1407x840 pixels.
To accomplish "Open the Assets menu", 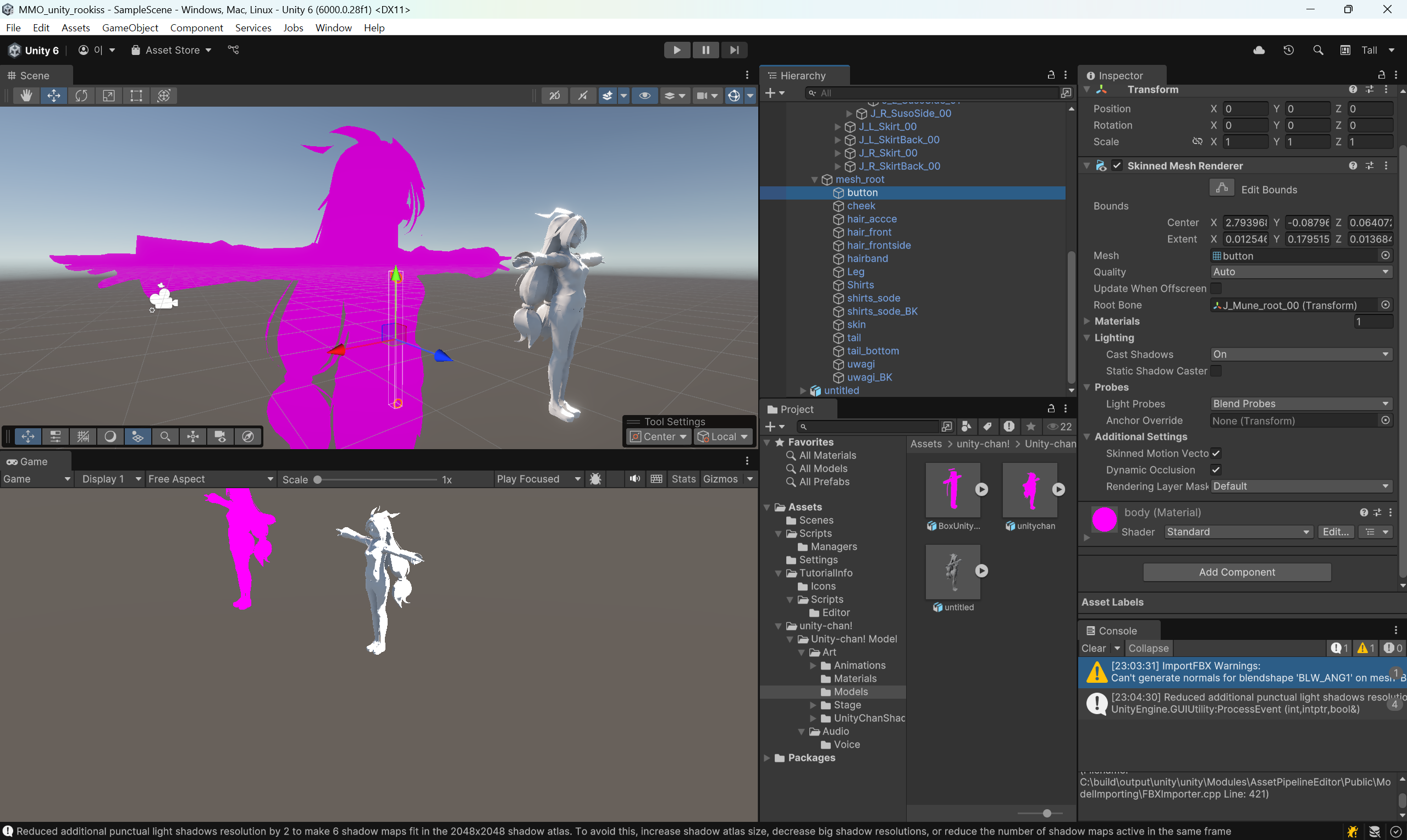I will point(75,27).
